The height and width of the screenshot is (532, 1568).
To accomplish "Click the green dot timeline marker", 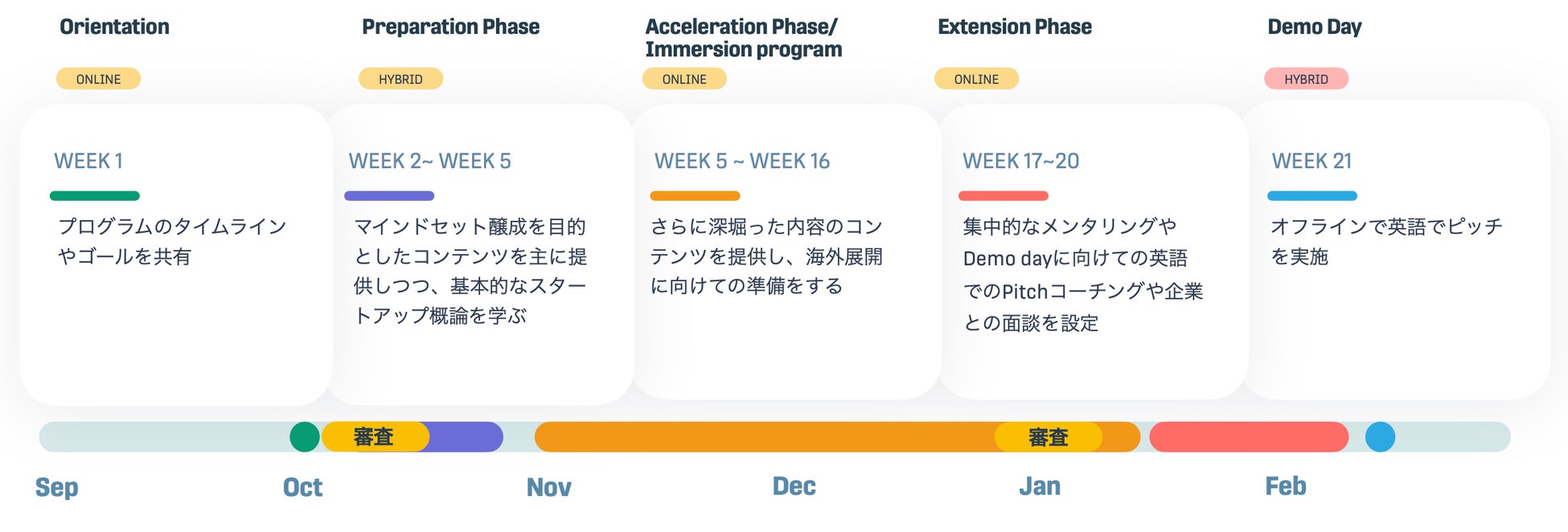I will point(304,437).
